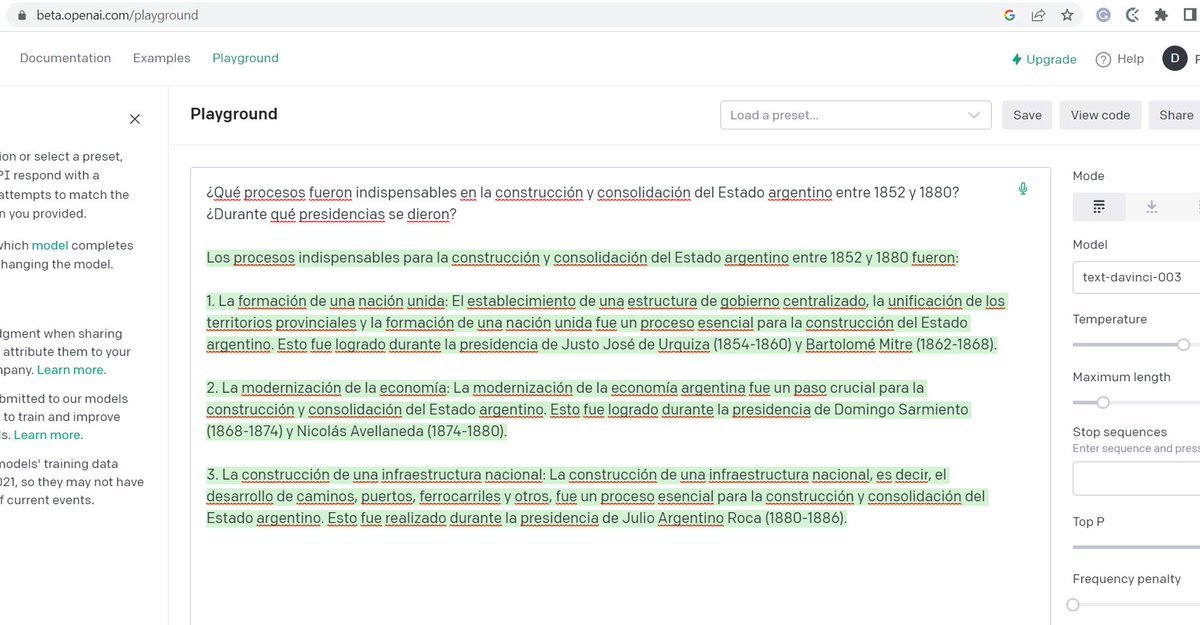Click the text 'Los procesos indispensables' line
The height and width of the screenshot is (625, 1200).
coord(582,258)
